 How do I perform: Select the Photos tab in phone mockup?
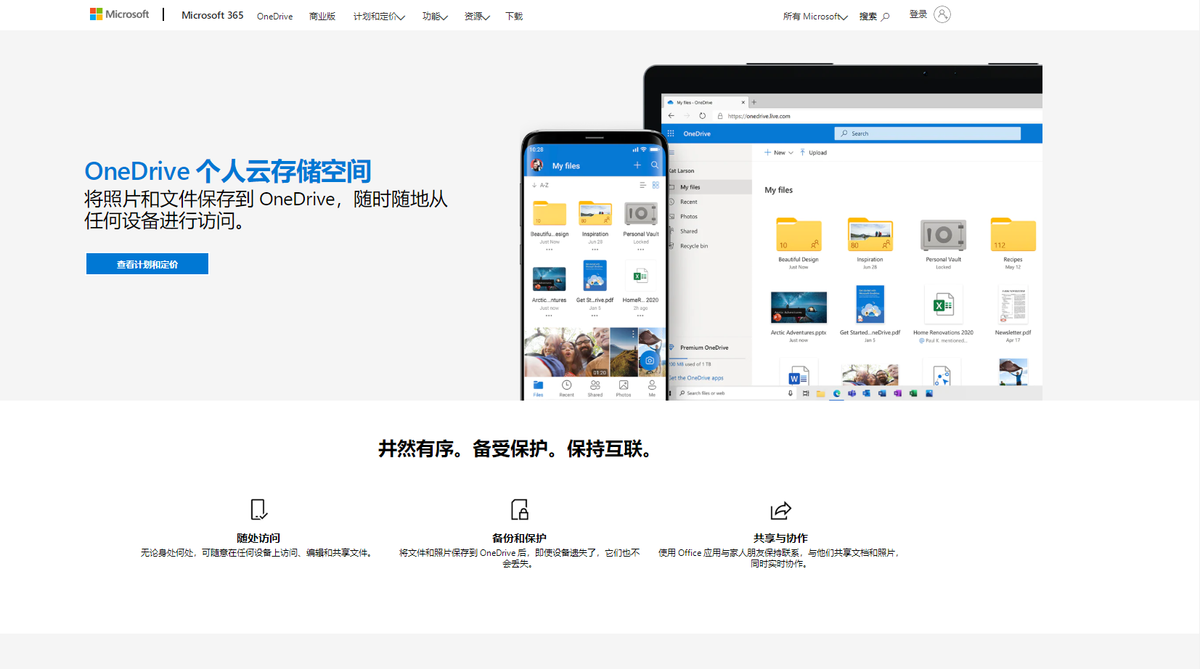(x=623, y=388)
